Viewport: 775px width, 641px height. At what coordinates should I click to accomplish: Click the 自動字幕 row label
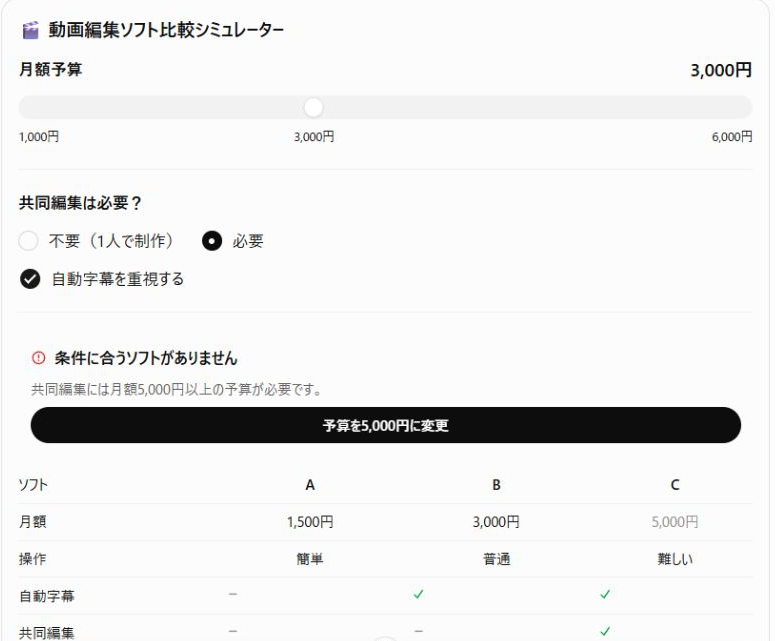coord(46,596)
